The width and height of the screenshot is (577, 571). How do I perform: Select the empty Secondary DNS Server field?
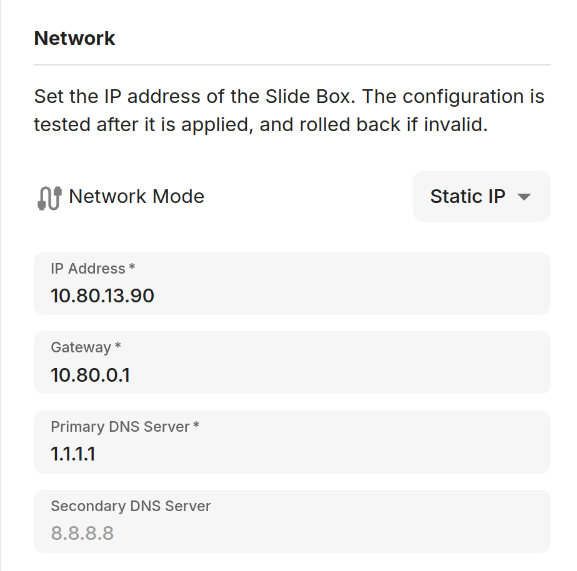tap(292, 521)
